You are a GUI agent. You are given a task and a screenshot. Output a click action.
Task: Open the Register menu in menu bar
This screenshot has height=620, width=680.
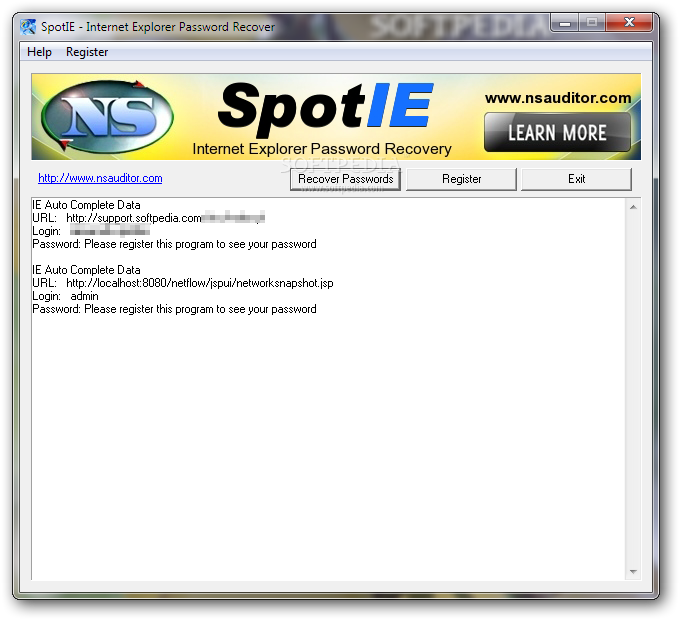tap(87, 52)
